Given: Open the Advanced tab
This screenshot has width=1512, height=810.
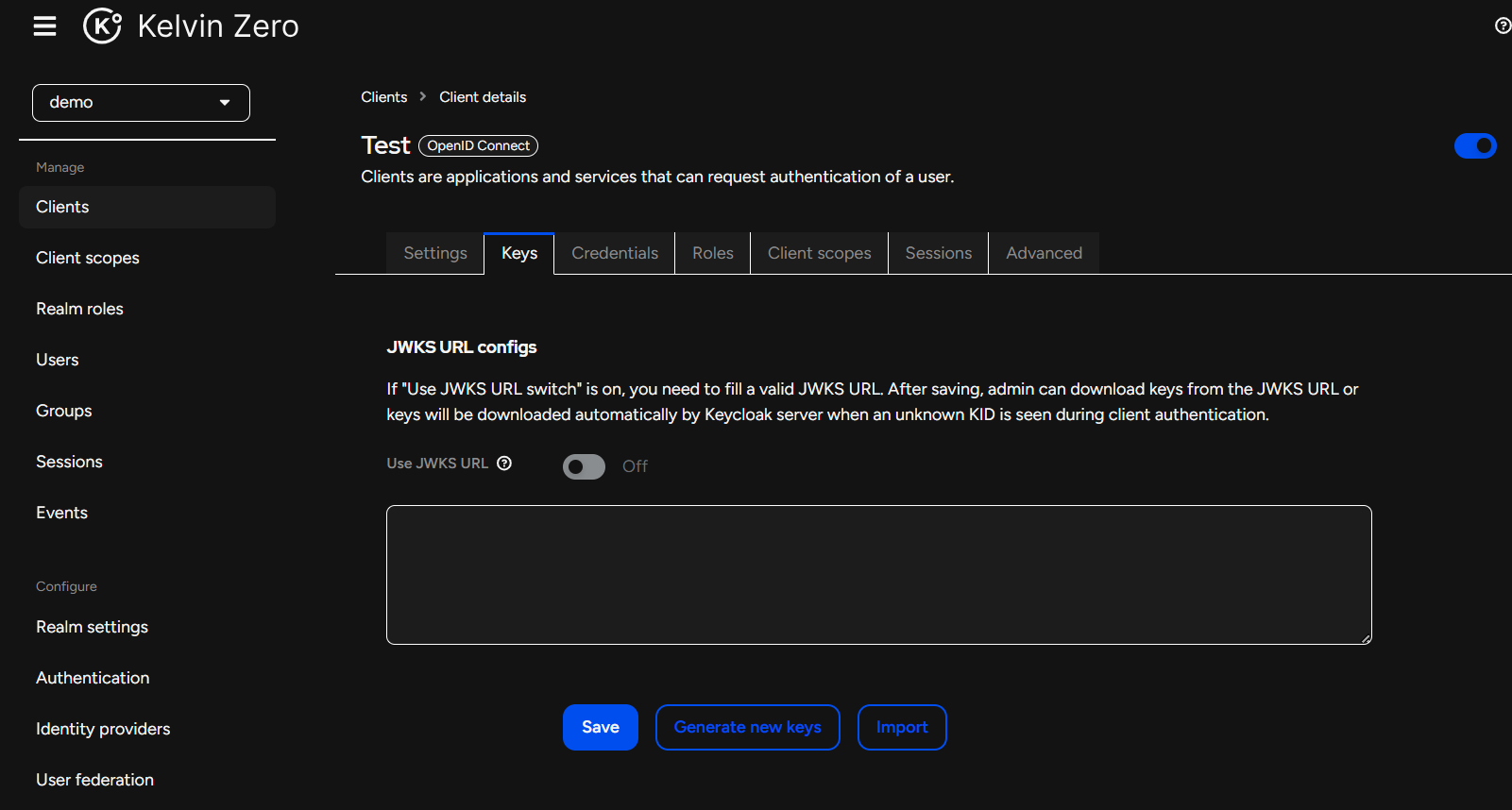Looking at the screenshot, I should coord(1044,253).
